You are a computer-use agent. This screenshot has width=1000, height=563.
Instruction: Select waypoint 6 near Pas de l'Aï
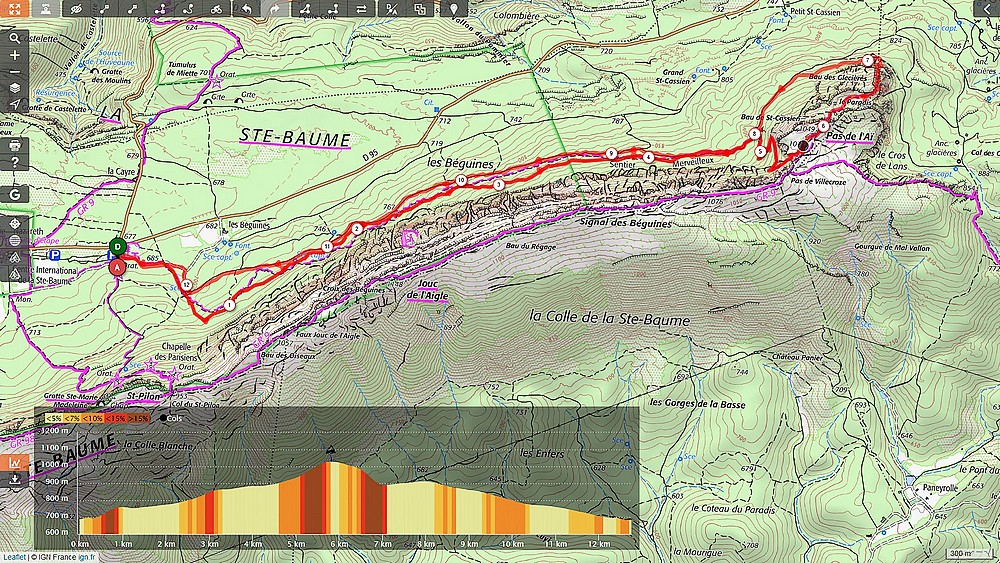824,126
